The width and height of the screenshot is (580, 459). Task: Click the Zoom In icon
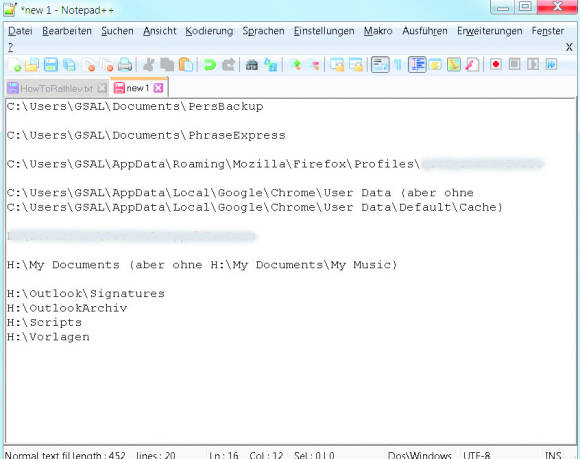[296, 65]
